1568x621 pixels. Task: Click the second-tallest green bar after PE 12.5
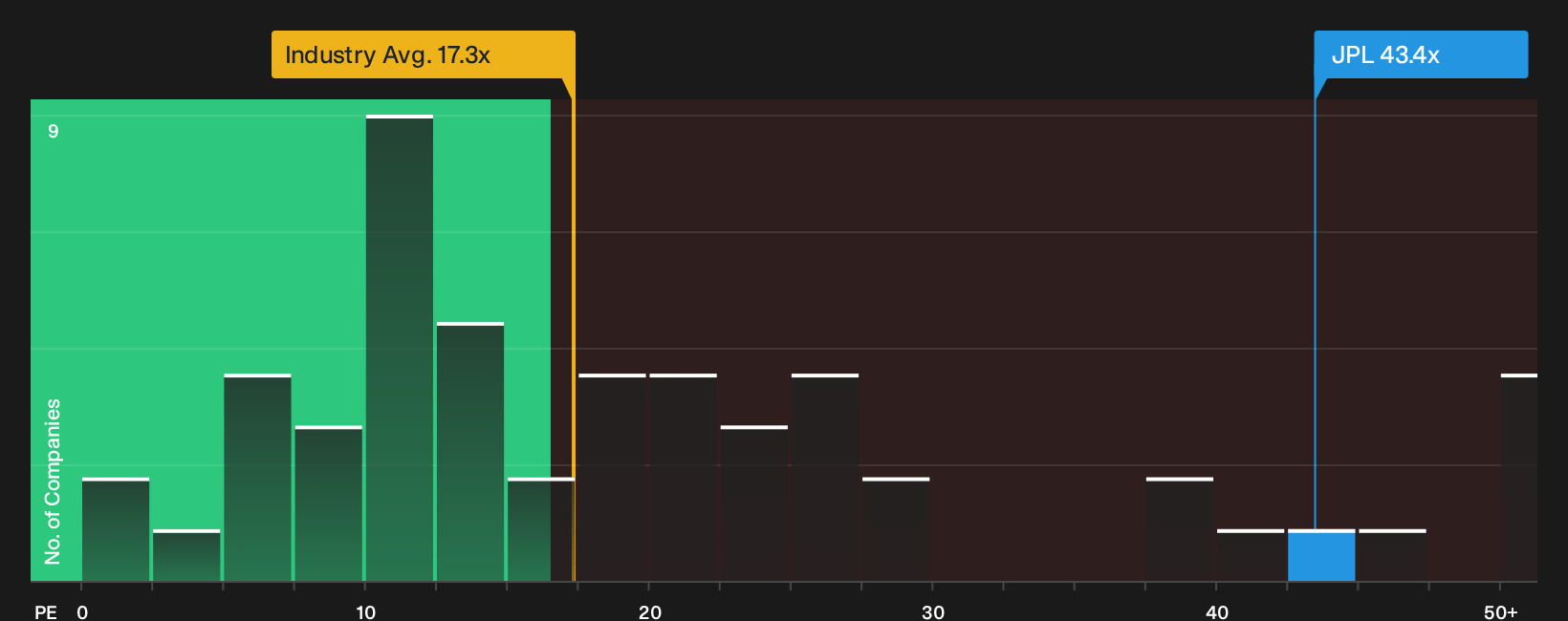(470, 452)
